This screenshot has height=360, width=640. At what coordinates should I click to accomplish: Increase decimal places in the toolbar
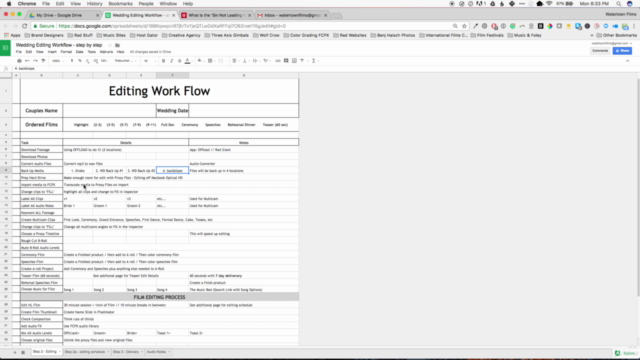tap(96, 61)
